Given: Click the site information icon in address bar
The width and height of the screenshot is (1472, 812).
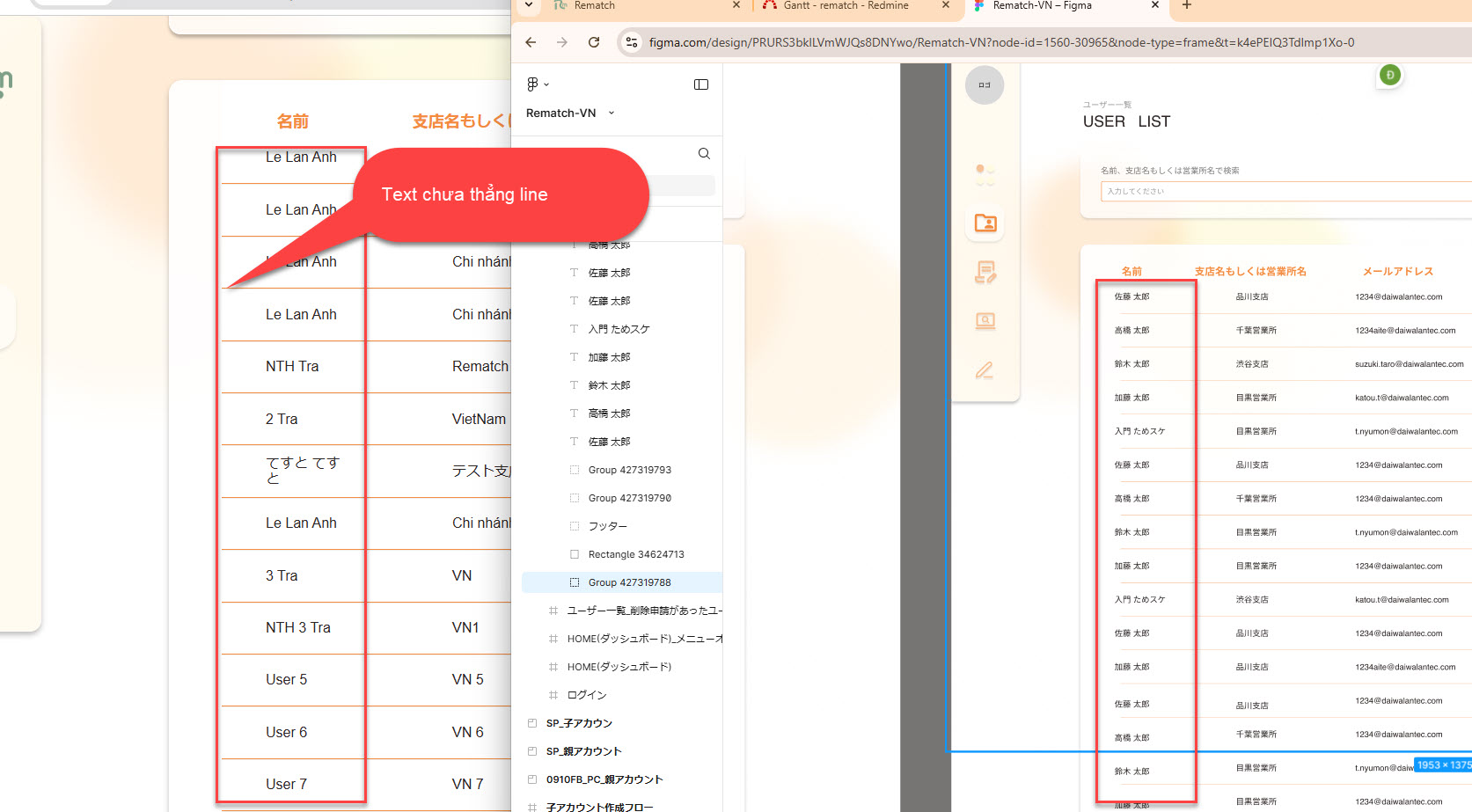Looking at the screenshot, I should [x=631, y=42].
